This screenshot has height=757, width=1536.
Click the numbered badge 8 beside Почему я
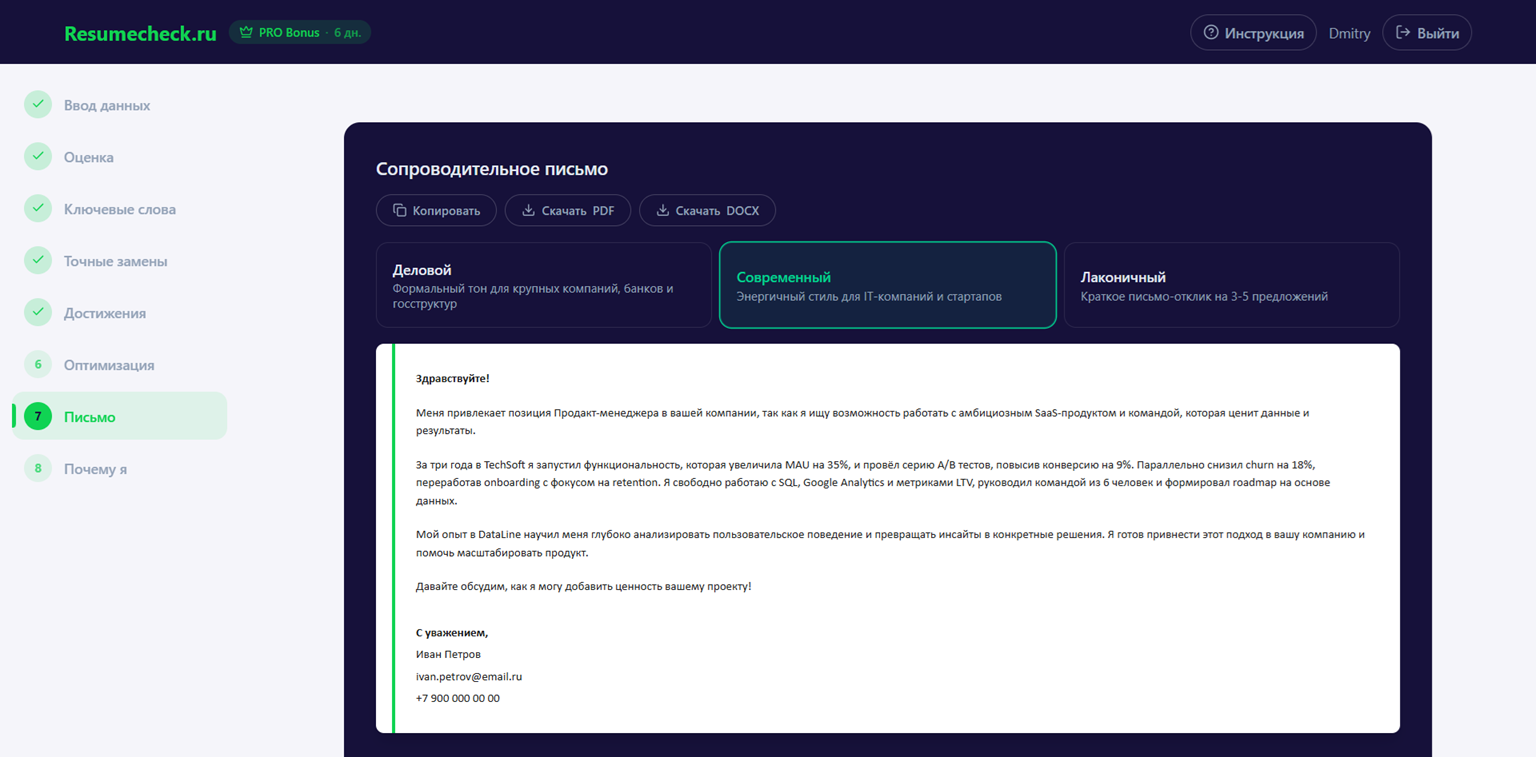point(37,468)
